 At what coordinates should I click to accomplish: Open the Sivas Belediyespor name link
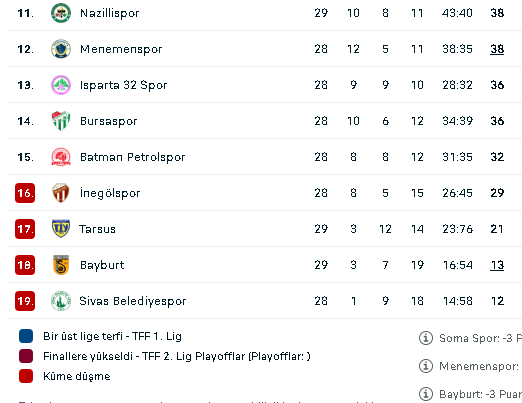[133, 301]
